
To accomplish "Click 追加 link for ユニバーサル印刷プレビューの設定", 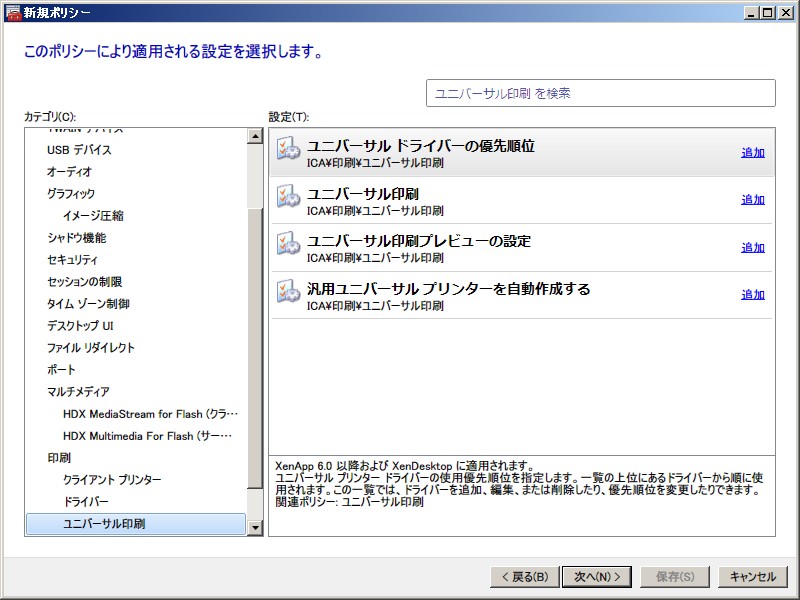I will 752,248.
